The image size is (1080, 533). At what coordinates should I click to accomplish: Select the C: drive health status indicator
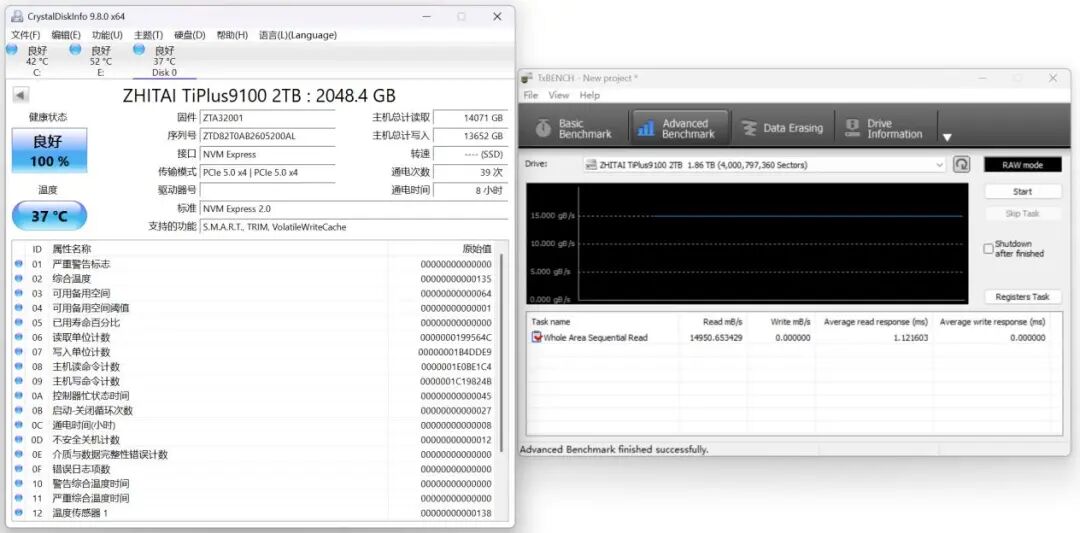pyautogui.click(x=12, y=50)
